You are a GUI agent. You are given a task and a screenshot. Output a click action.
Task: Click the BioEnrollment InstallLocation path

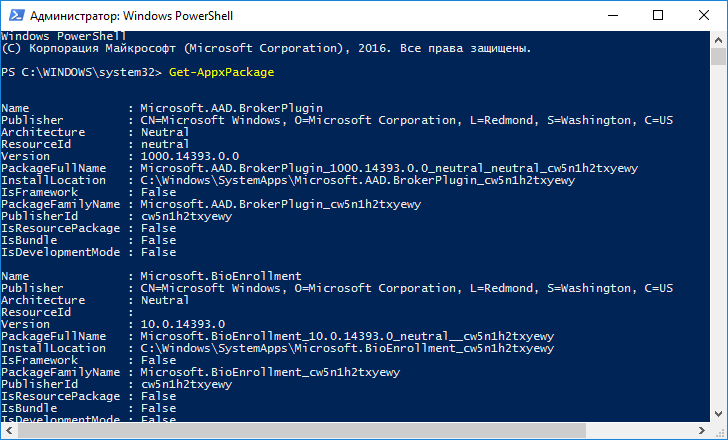(x=347, y=348)
